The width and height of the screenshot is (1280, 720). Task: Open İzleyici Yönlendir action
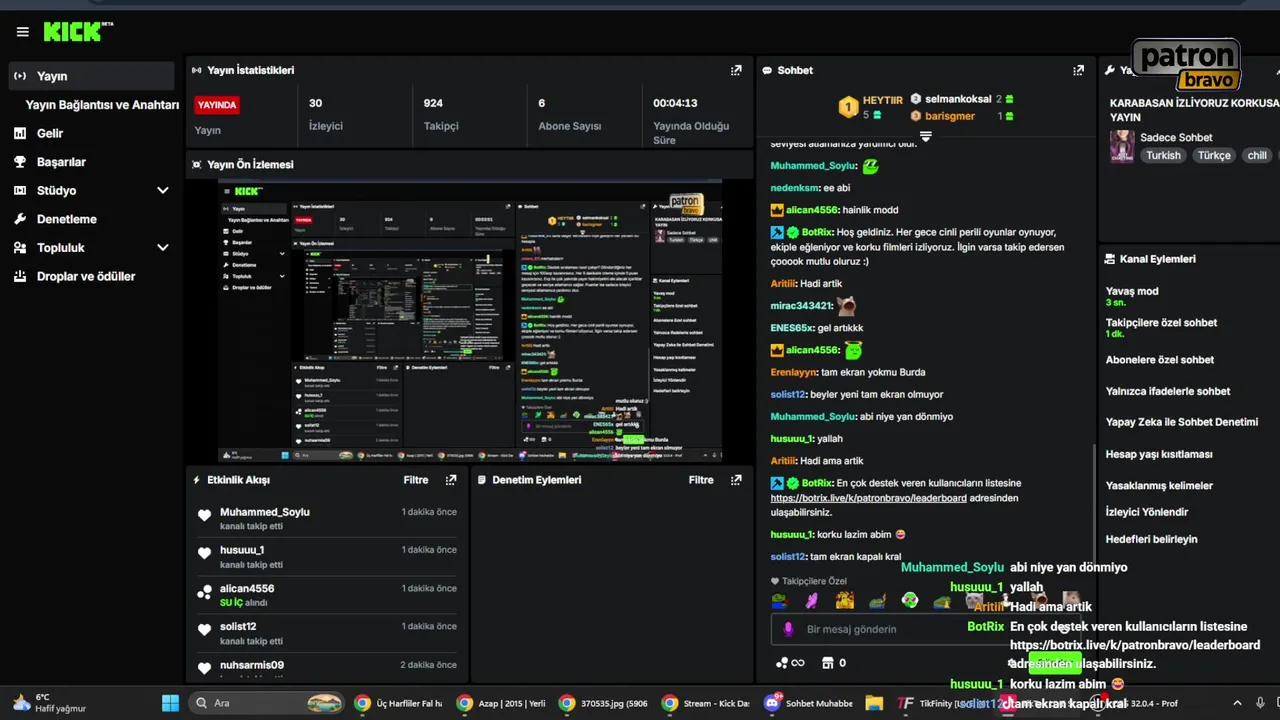tap(1146, 512)
